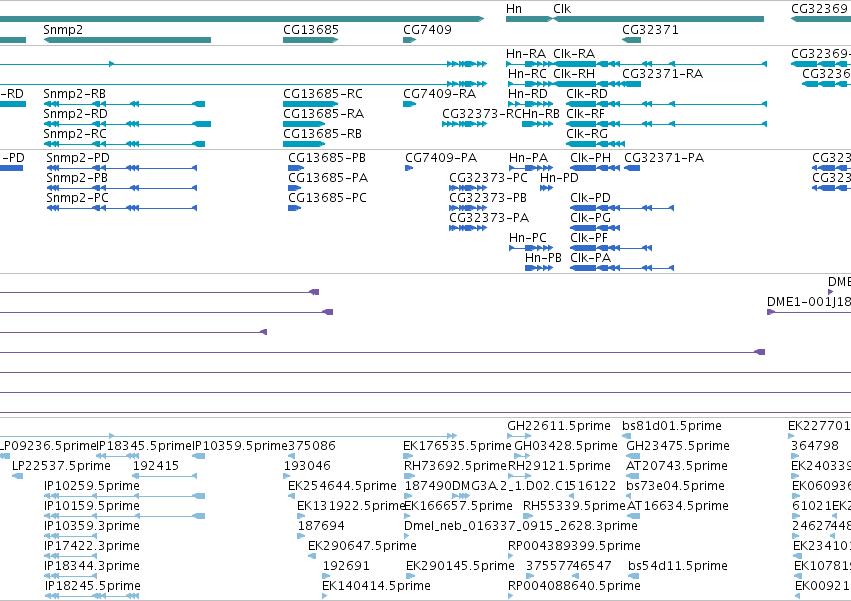Open protein CG32373-PB

(x=487, y=198)
